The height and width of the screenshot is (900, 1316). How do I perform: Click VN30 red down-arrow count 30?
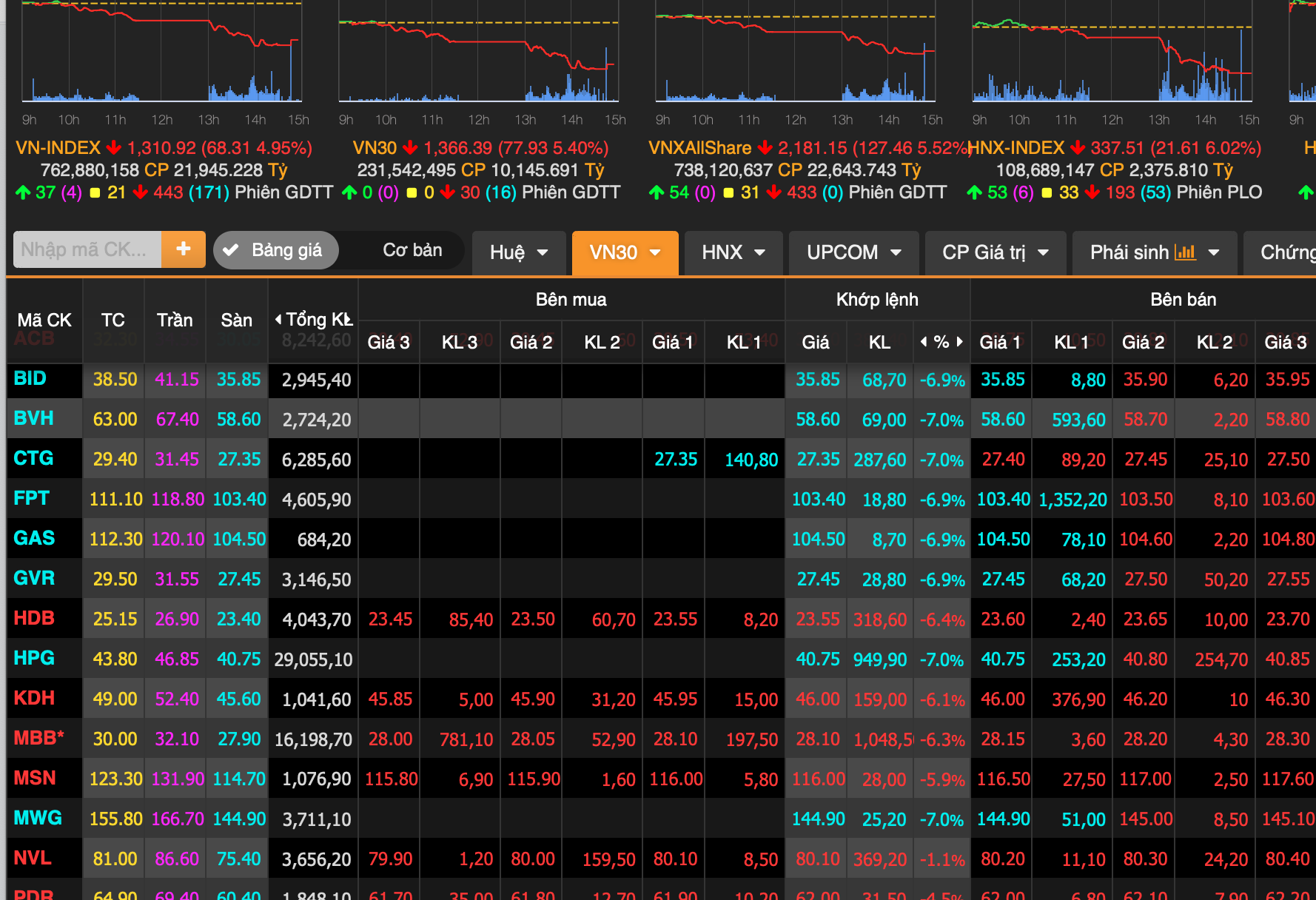[460, 192]
